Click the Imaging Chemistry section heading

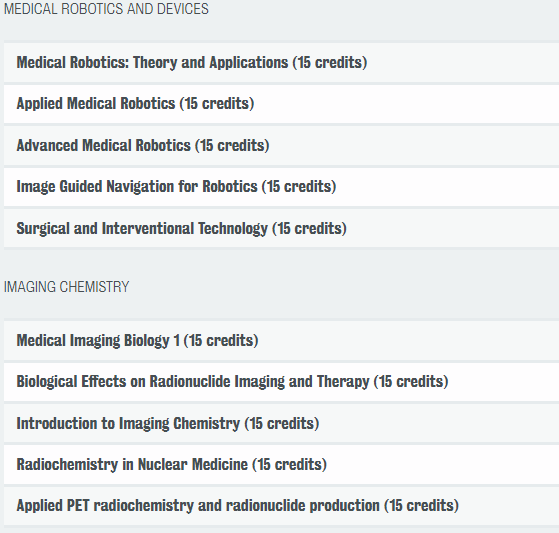[67, 287]
